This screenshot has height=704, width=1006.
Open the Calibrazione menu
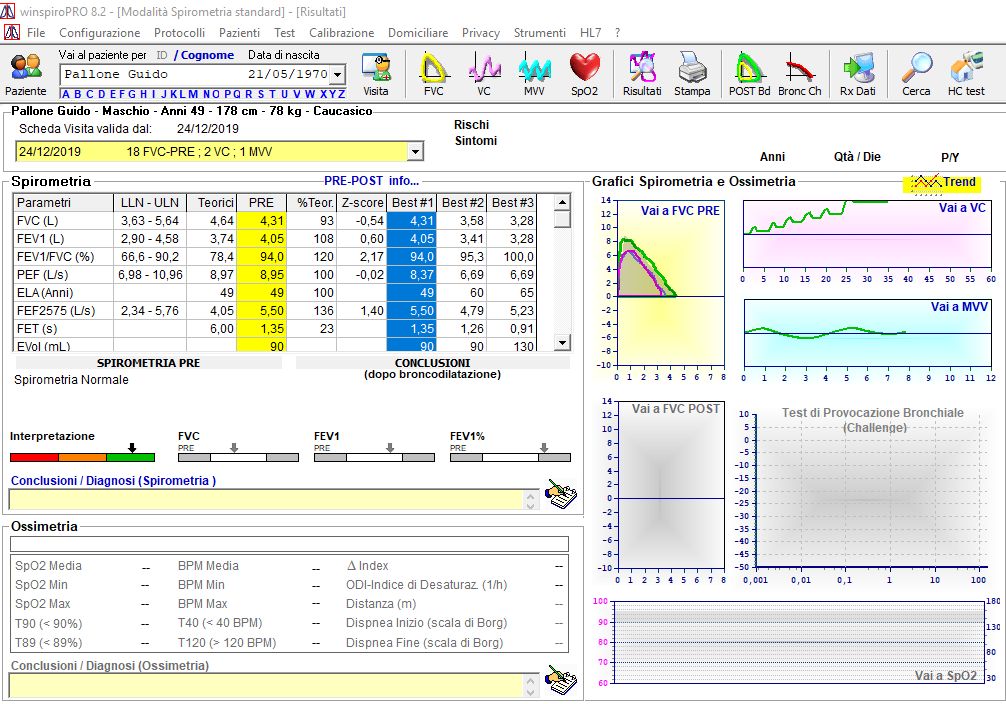[341, 33]
